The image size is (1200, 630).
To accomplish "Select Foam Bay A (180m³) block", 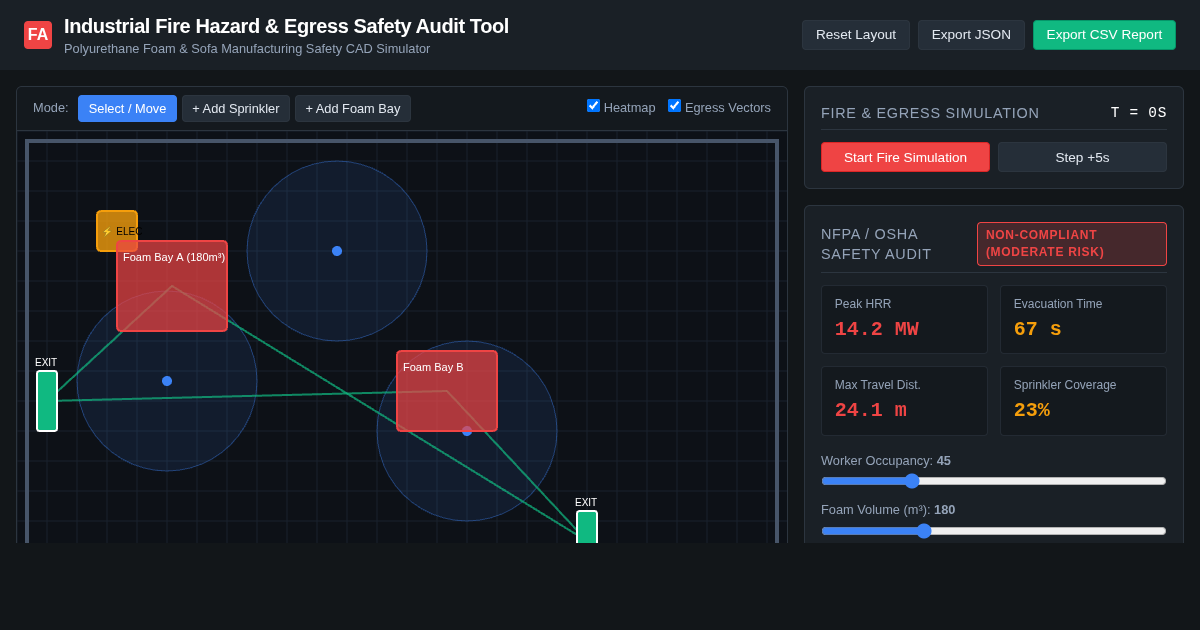I will tap(172, 286).
